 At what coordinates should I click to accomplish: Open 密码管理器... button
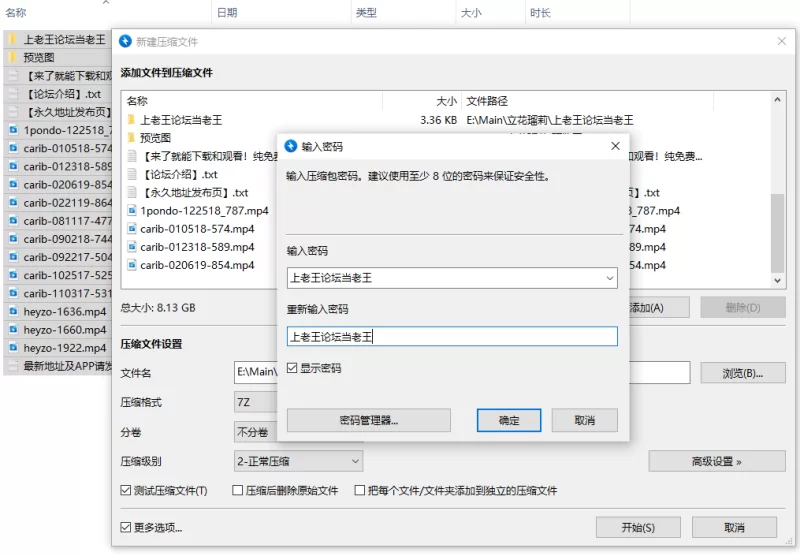[x=368, y=420]
